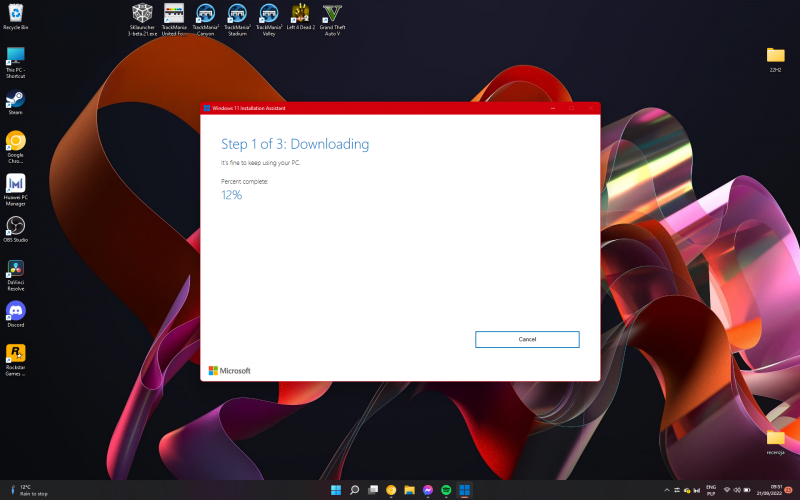The image size is (800, 500).
Task: Open the Discord desktop icon
Action: tap(15, 312)
